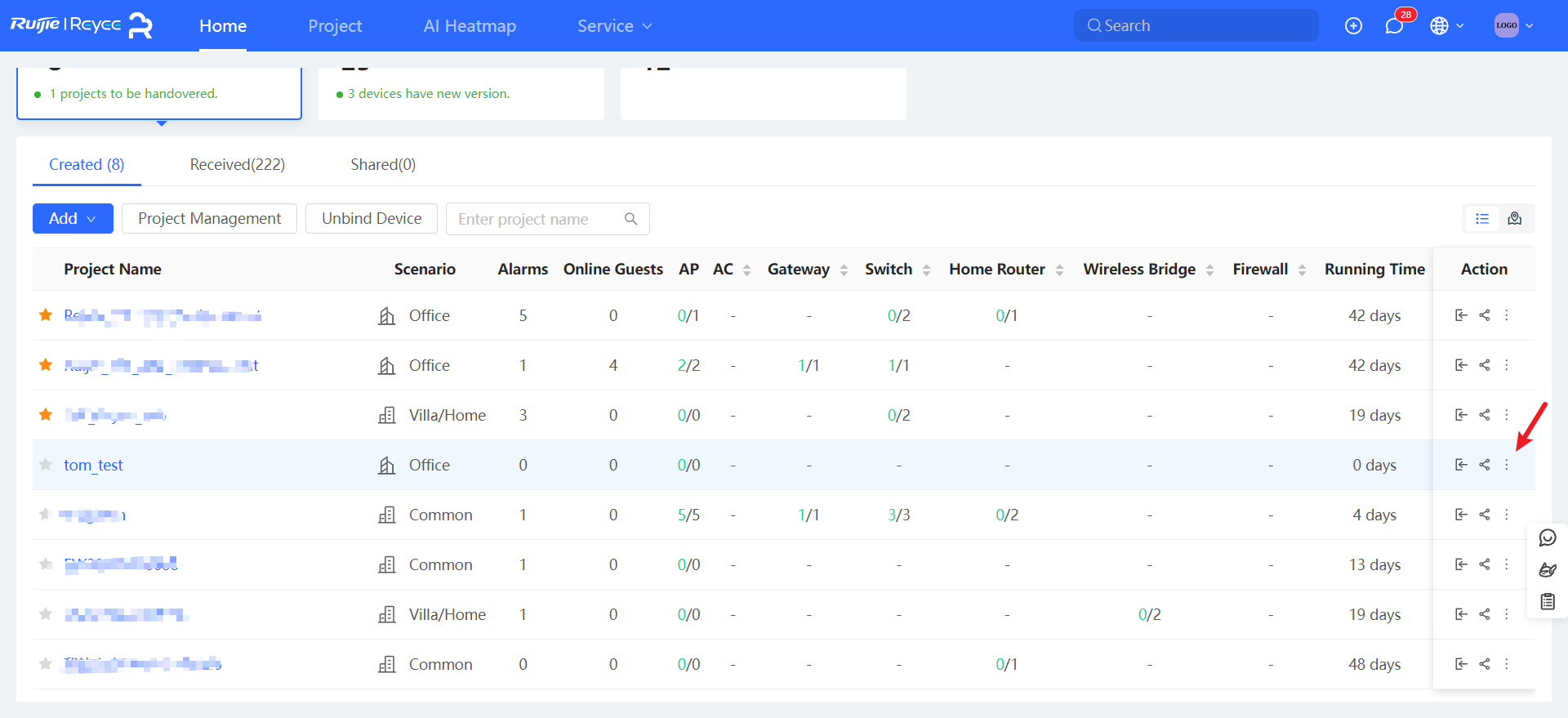This screenshot has width=1568, height=718.
Task: Star the tom_test project as favorite
Action: [x=46, y=465]
